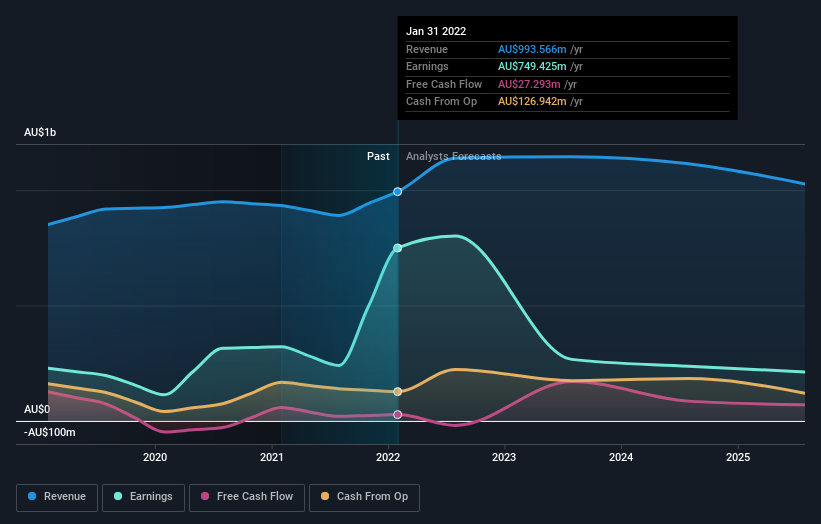The image size is (821, 524).
Task: Toggle the Revenue series legend button
Action: (57, 497)
